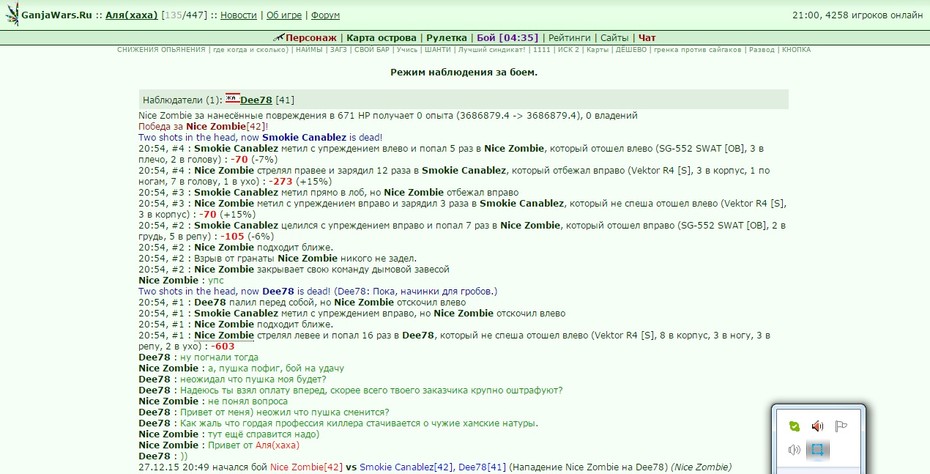Open the Новости link
The height and width of the screenshot is (474, 930).
pyautogui.click(x=238, y=15)
